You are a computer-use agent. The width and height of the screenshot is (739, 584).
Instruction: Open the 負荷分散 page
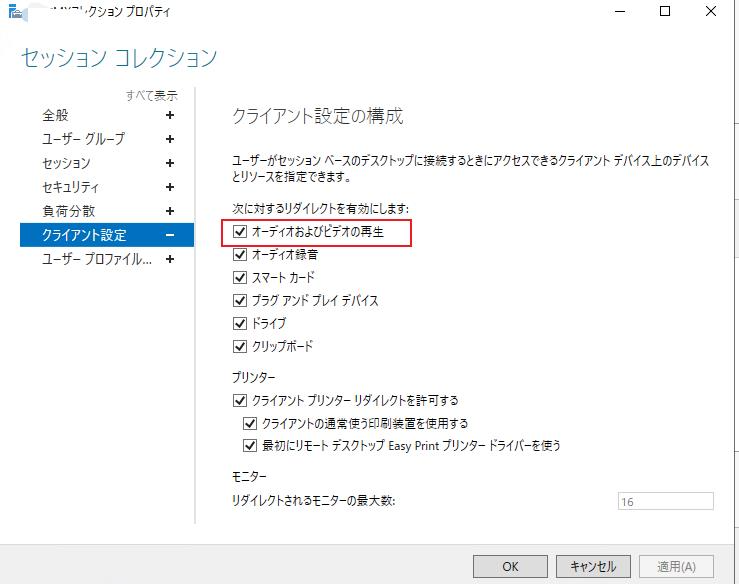[x=69, y=211]
